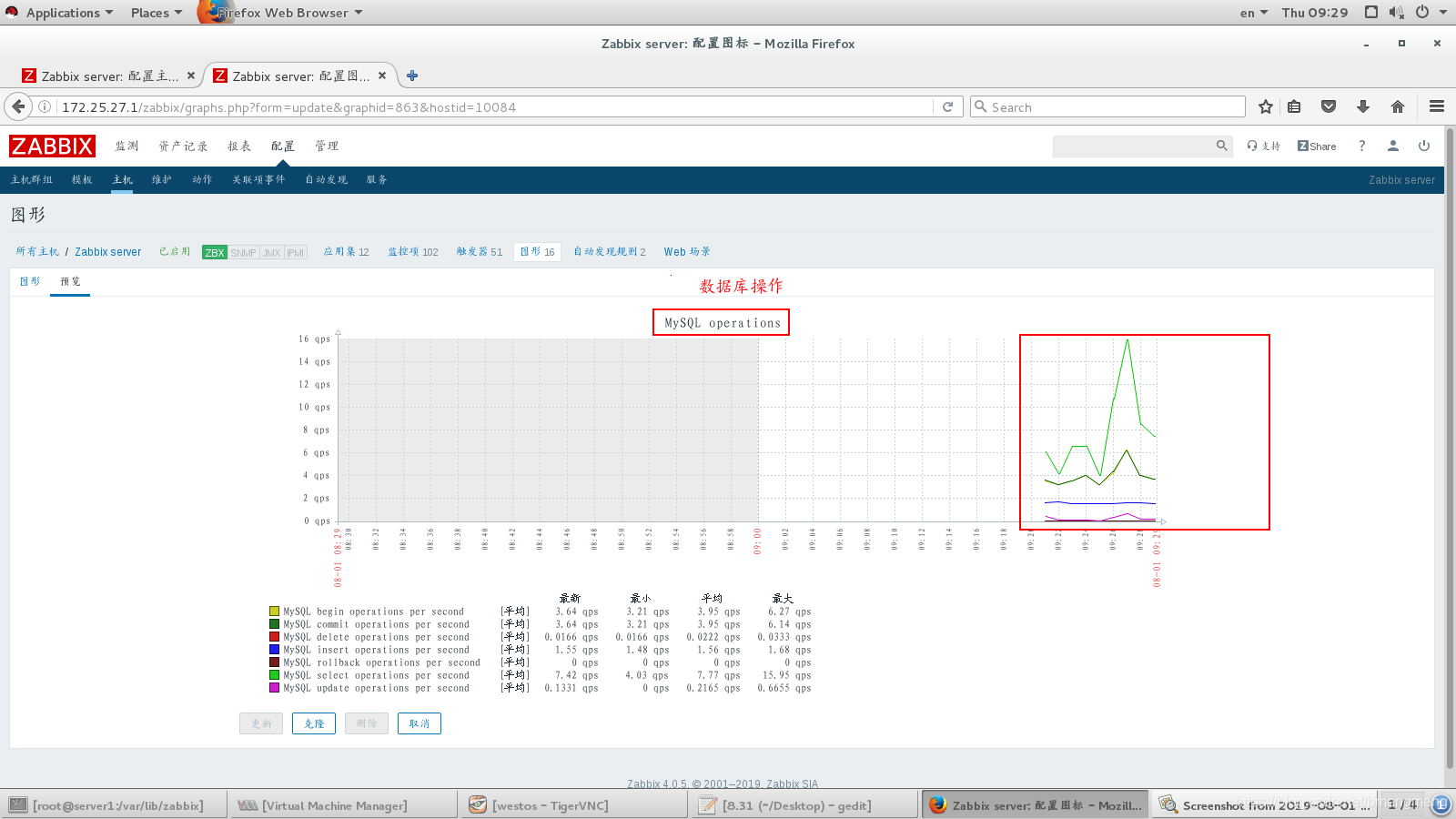Open the 'en' input language dropdown
The image size is (1456, 819).
coord(1253,12)
